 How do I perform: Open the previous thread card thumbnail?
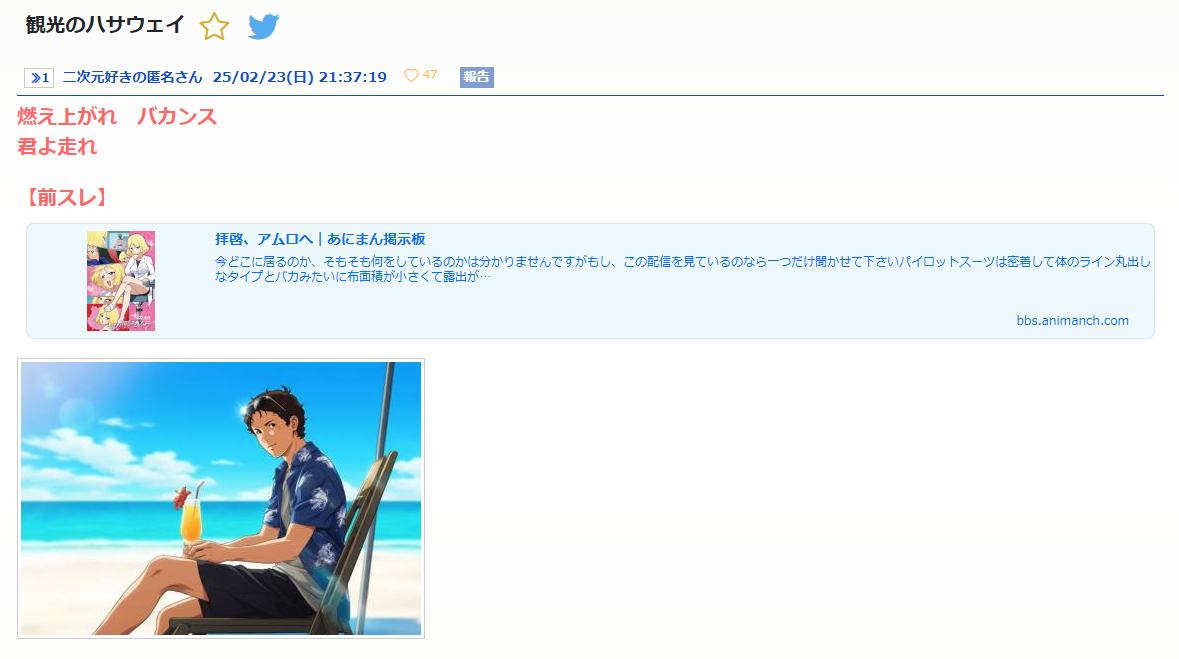point(121,281)
